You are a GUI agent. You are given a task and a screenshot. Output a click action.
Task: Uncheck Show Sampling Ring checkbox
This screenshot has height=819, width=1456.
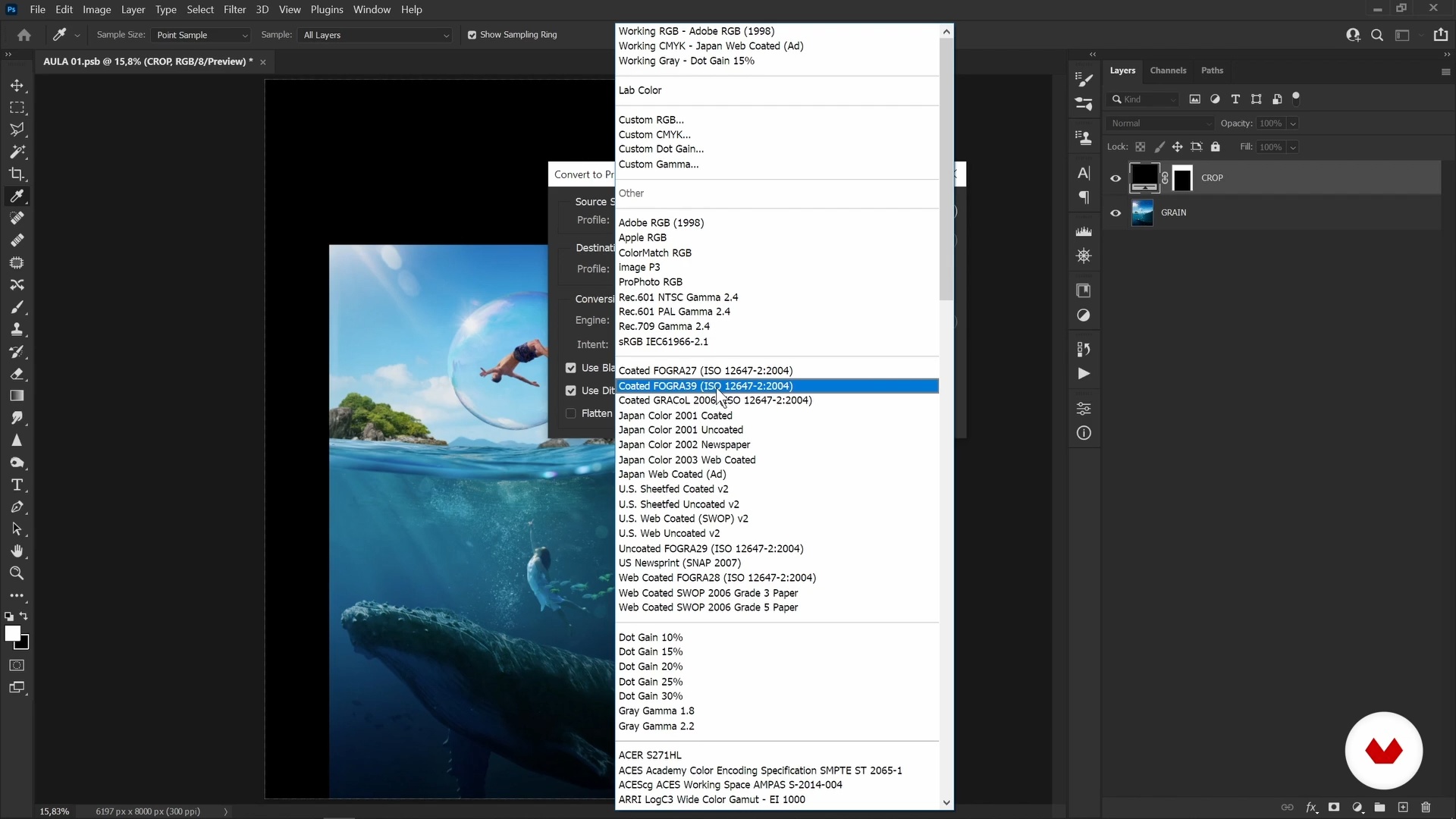472,35
